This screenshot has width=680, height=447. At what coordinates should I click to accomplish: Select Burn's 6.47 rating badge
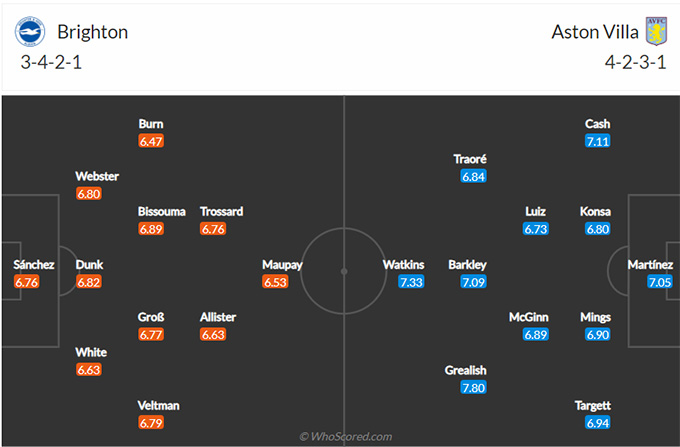[151, 141]
